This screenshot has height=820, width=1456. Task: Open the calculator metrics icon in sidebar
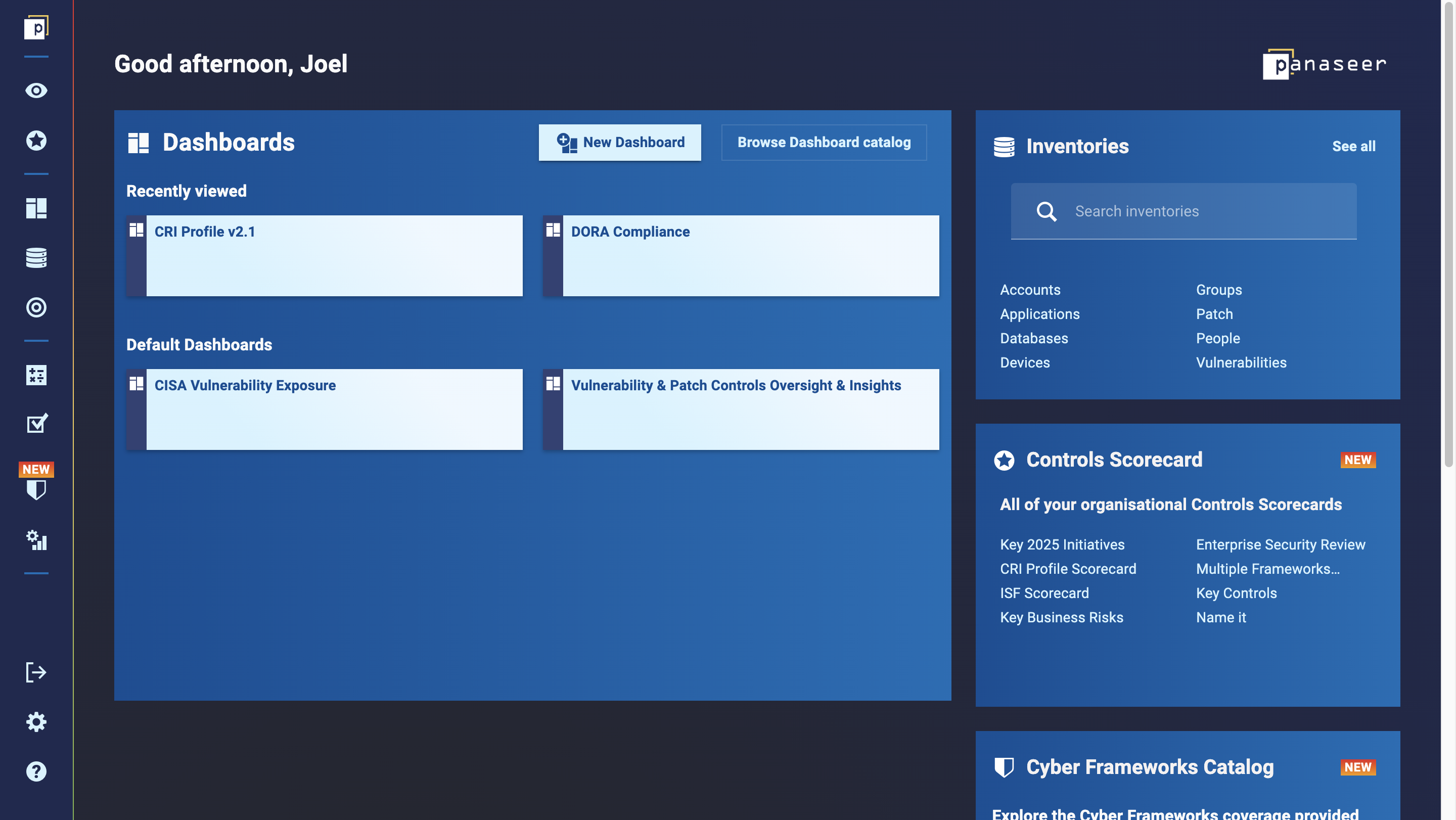(x=36, y=375)
